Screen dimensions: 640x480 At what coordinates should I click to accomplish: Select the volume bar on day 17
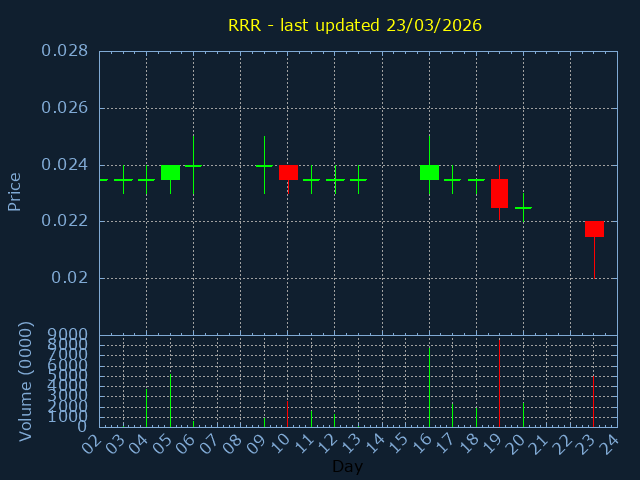pyautogui.click(x=452, y=414)
